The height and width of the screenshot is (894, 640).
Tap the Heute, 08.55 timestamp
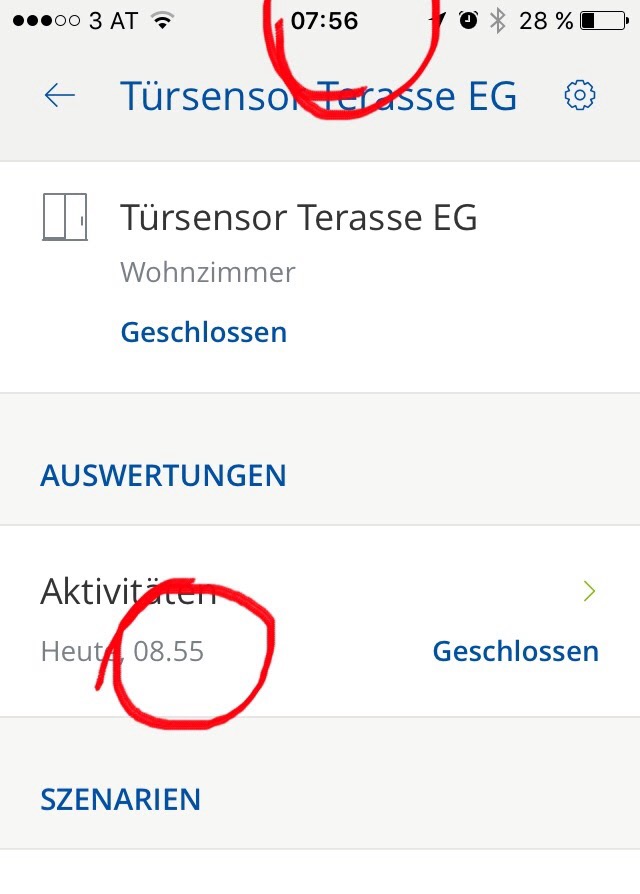(122, 652)
